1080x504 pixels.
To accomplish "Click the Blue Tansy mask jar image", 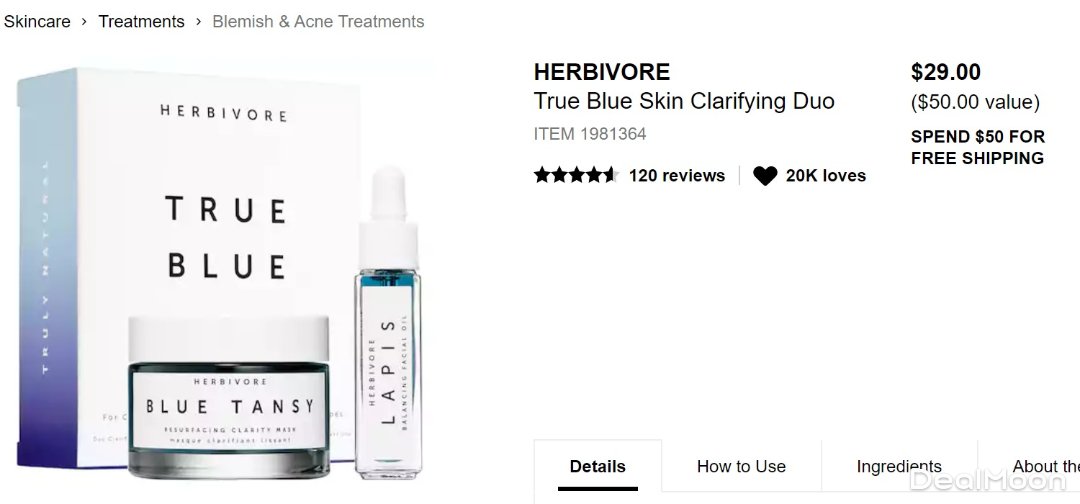I will pyautogui.click(x=229, y=397).
